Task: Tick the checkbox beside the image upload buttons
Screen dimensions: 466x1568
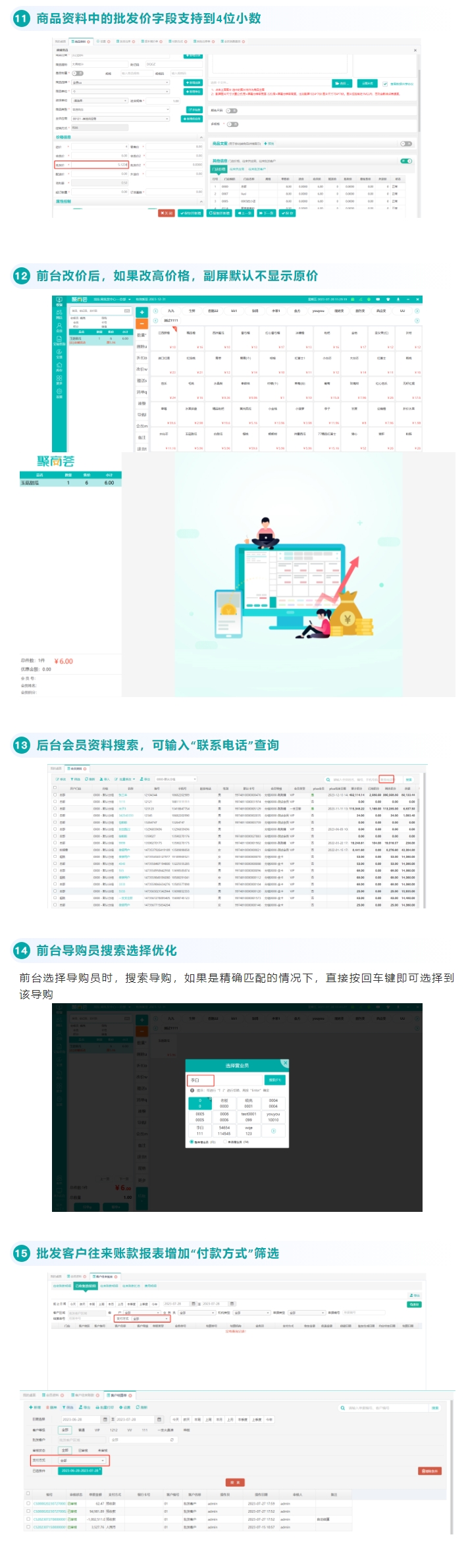Action: pos(385,84)
